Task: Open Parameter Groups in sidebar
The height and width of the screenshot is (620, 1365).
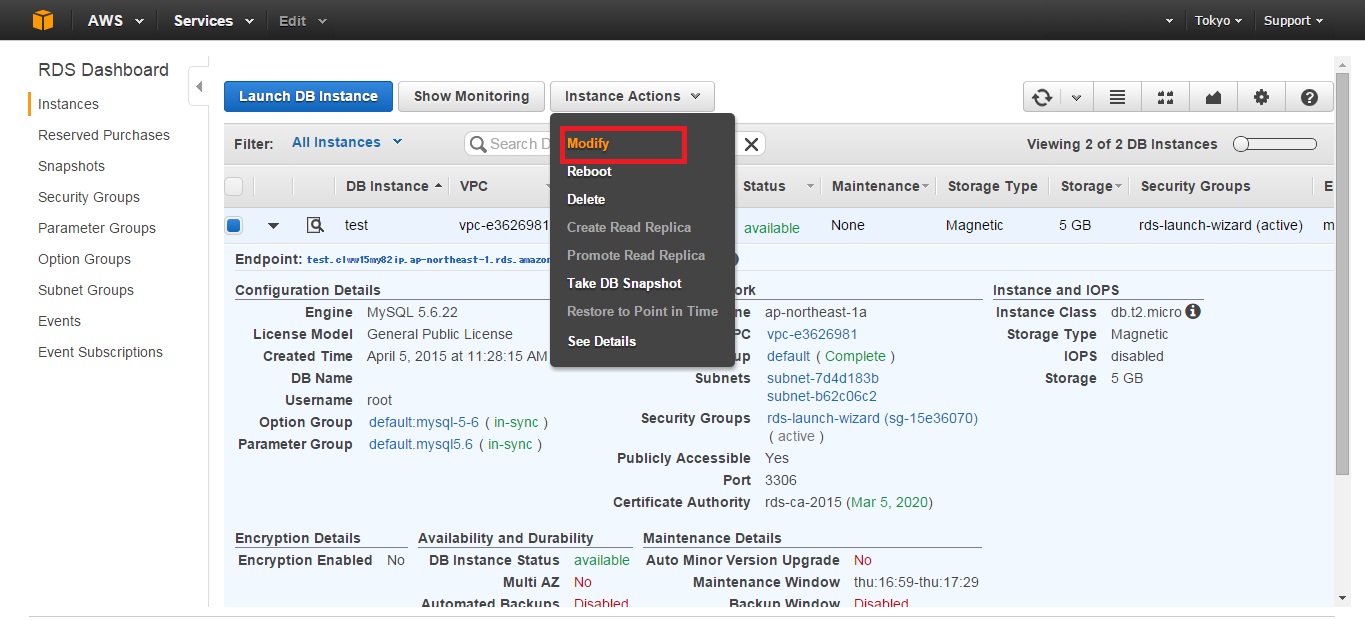Action: click(97, 228)
